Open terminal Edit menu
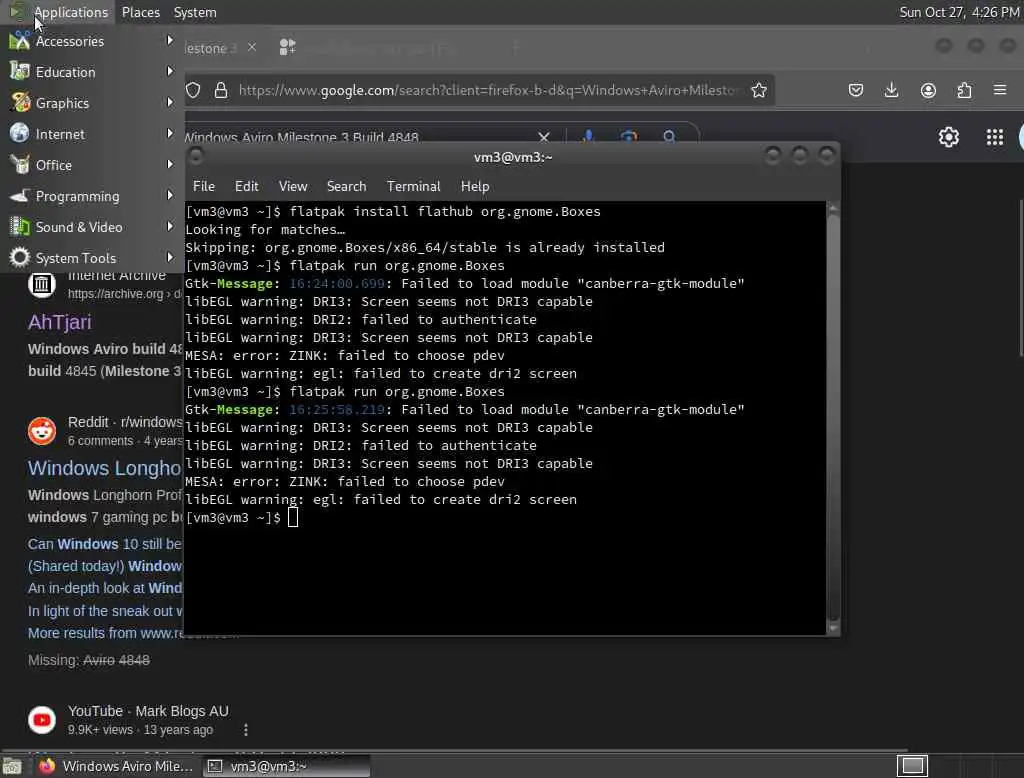This screenshot has height=778, width=1024. click(246, 186)
